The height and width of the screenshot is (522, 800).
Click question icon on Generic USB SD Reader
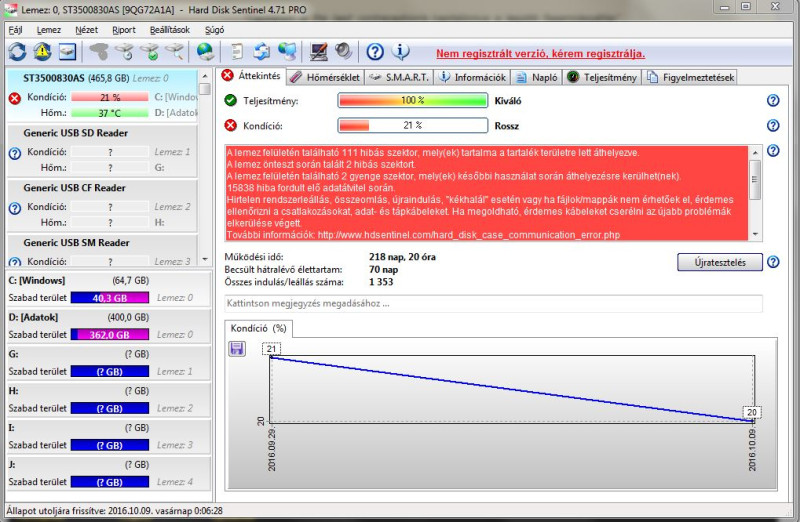(15, 153)
